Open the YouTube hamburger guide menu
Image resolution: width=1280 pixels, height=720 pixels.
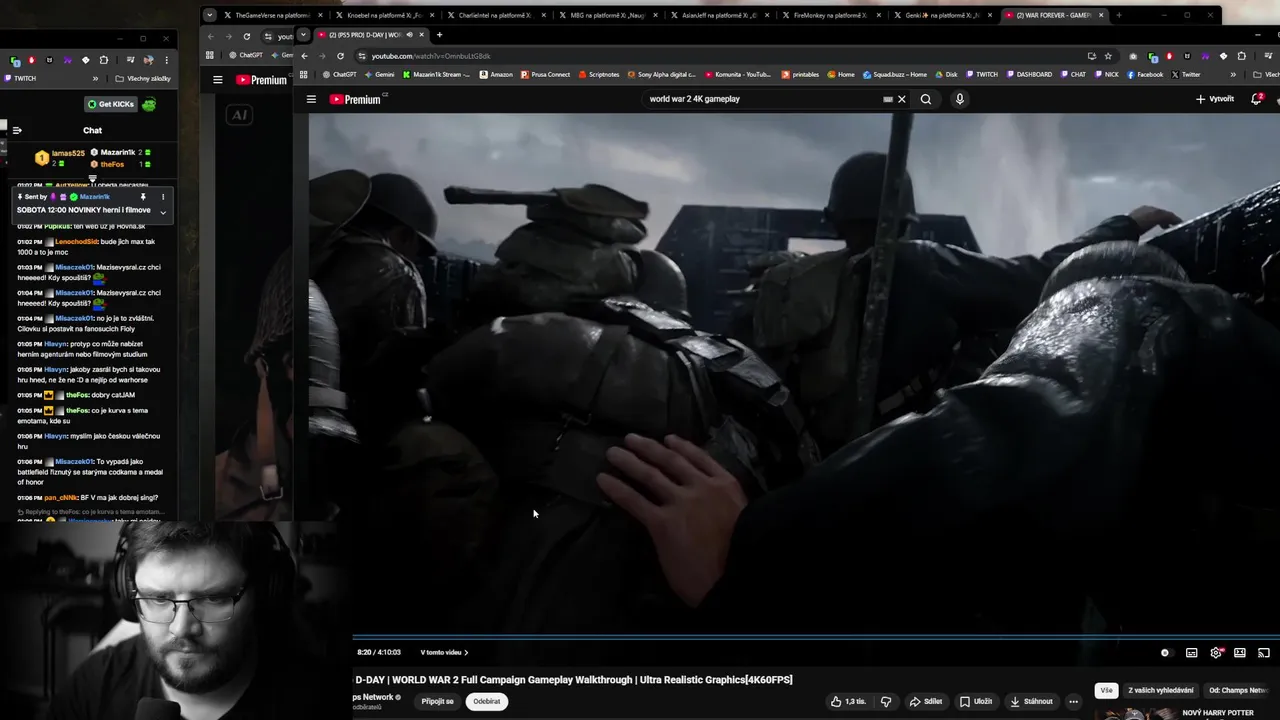(x=311, y=99)
